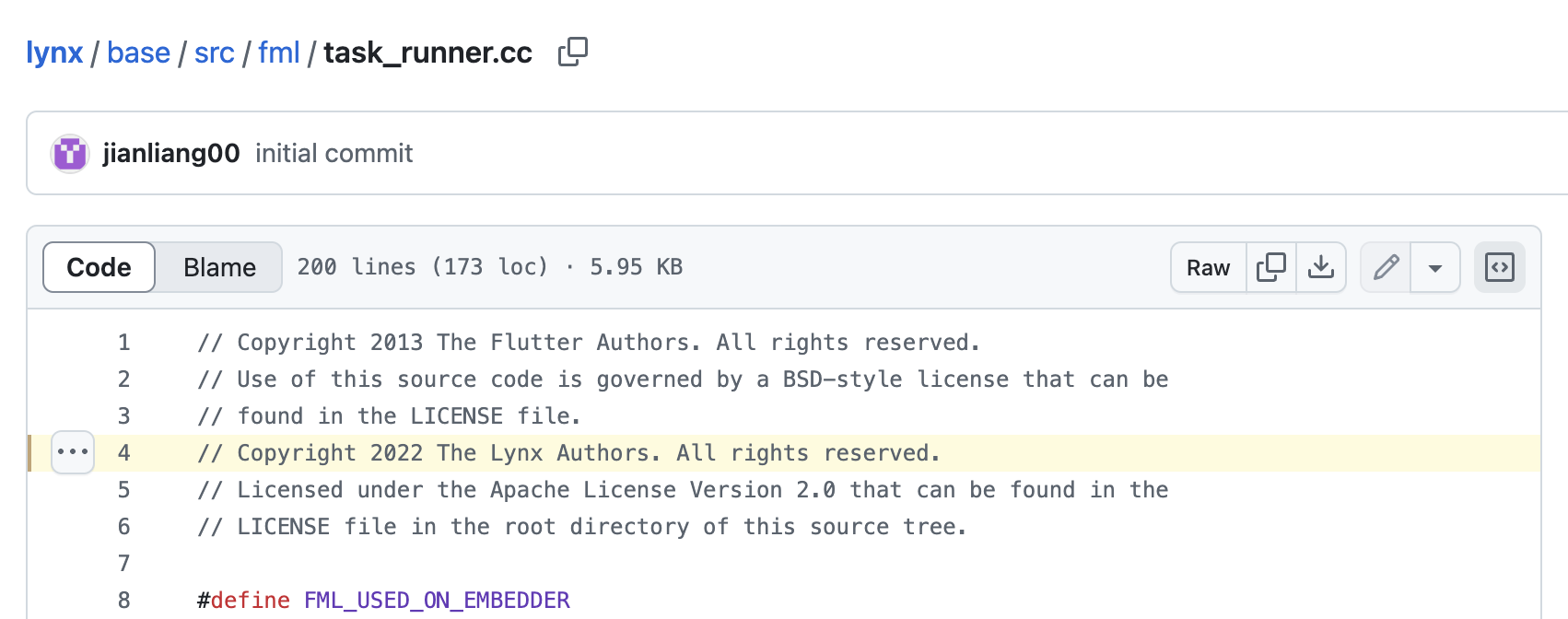
Task: Open the Raw file view
Action: click(x=1208, y=267)
